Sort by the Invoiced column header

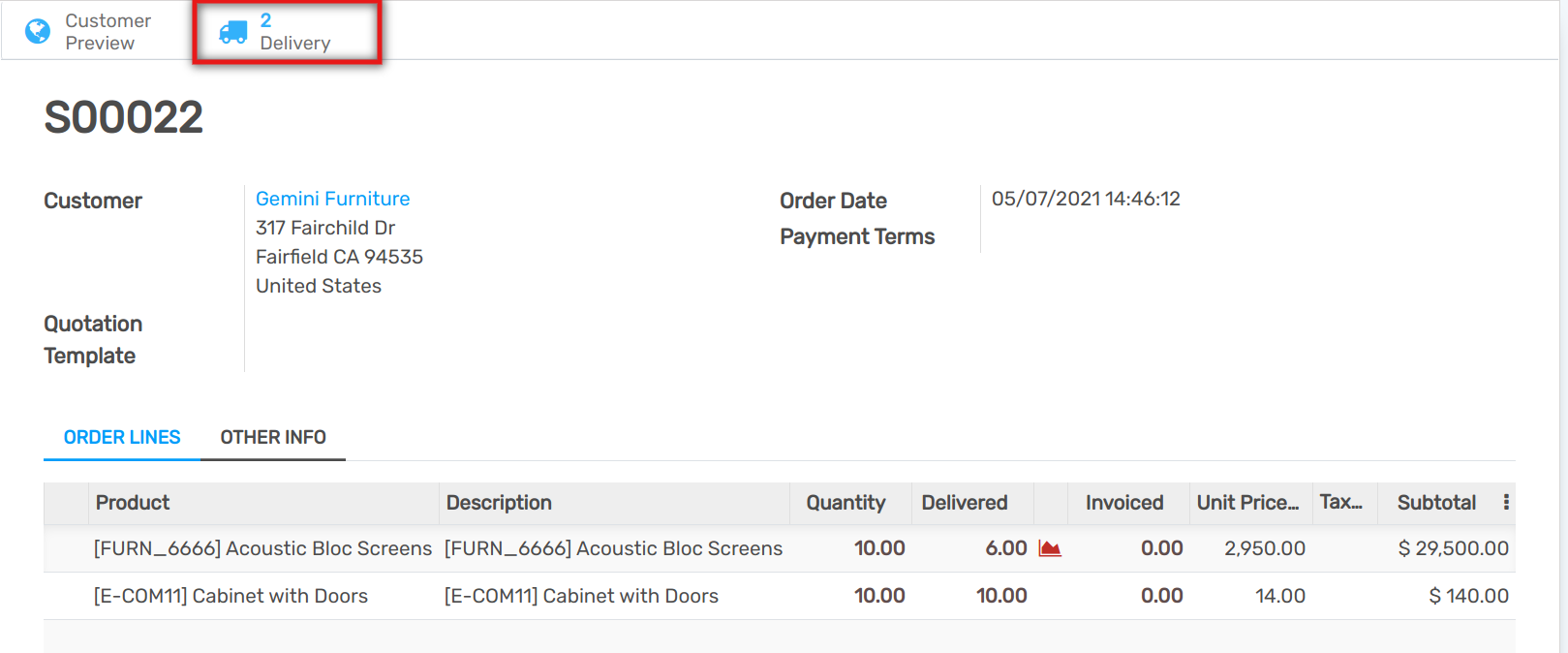(1123, 503)
